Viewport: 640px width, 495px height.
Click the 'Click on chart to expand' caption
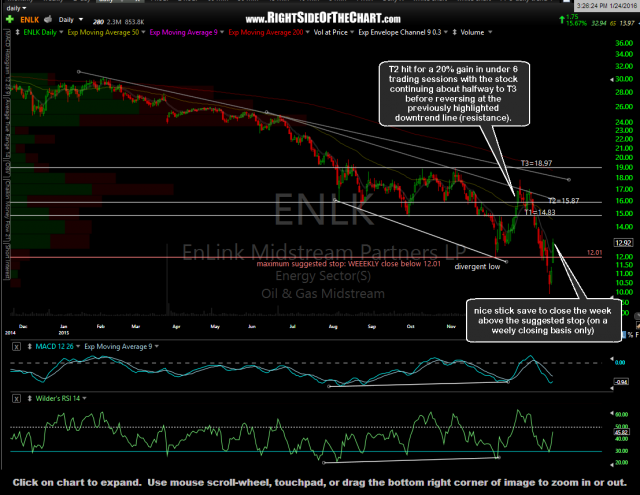click(319, 482)
